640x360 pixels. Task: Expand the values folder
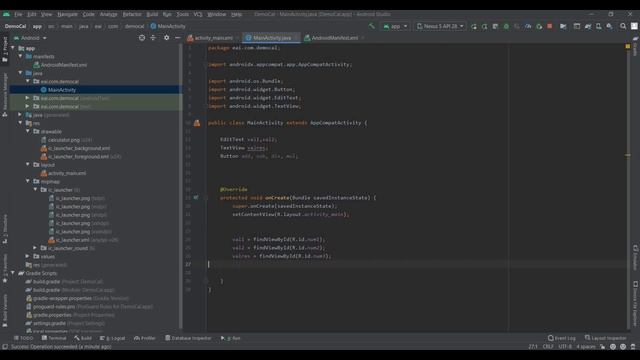[x=28, y=256]
